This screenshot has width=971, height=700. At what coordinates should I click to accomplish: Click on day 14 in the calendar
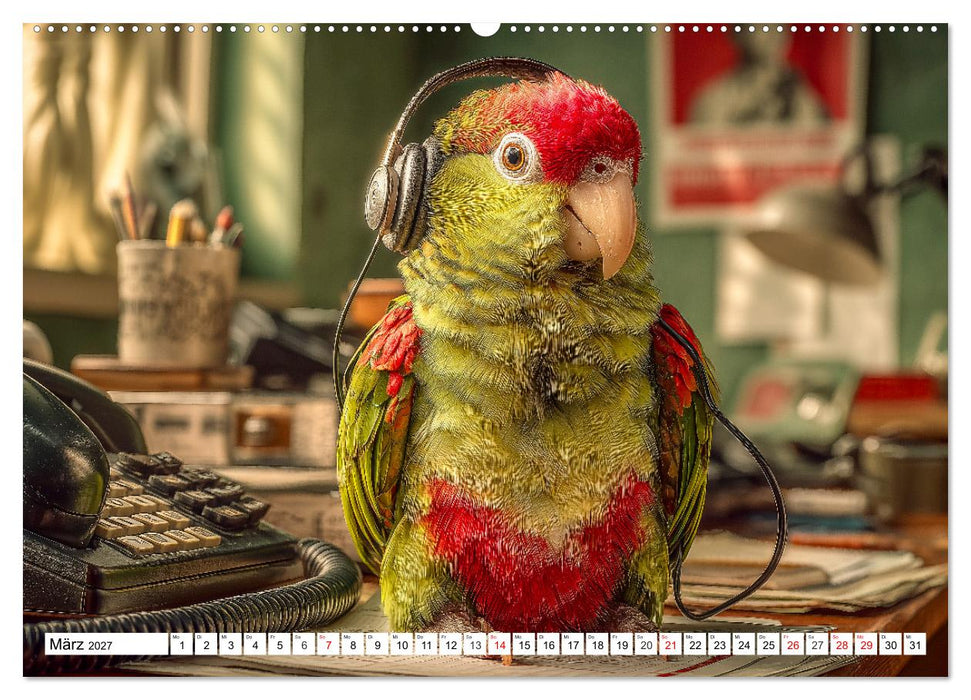point(499,644)
